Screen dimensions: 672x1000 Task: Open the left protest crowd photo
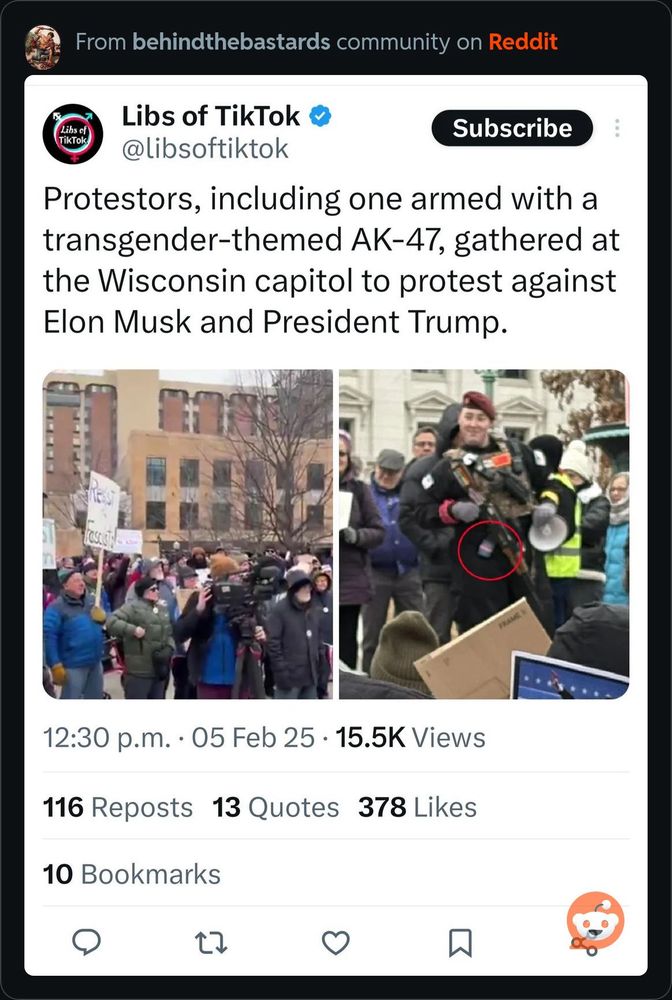[x=187, y=534]
